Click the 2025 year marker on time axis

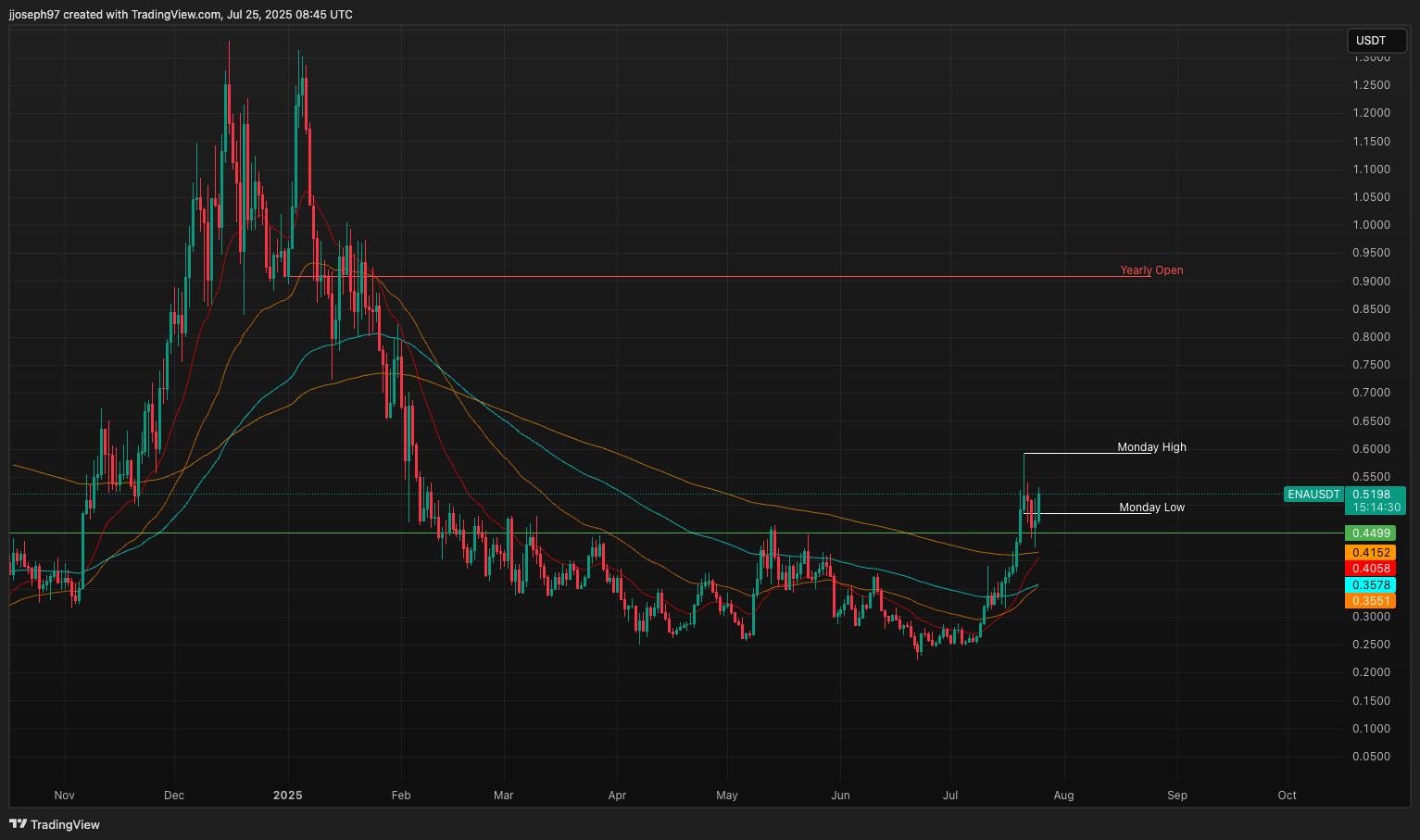[288, 796]
